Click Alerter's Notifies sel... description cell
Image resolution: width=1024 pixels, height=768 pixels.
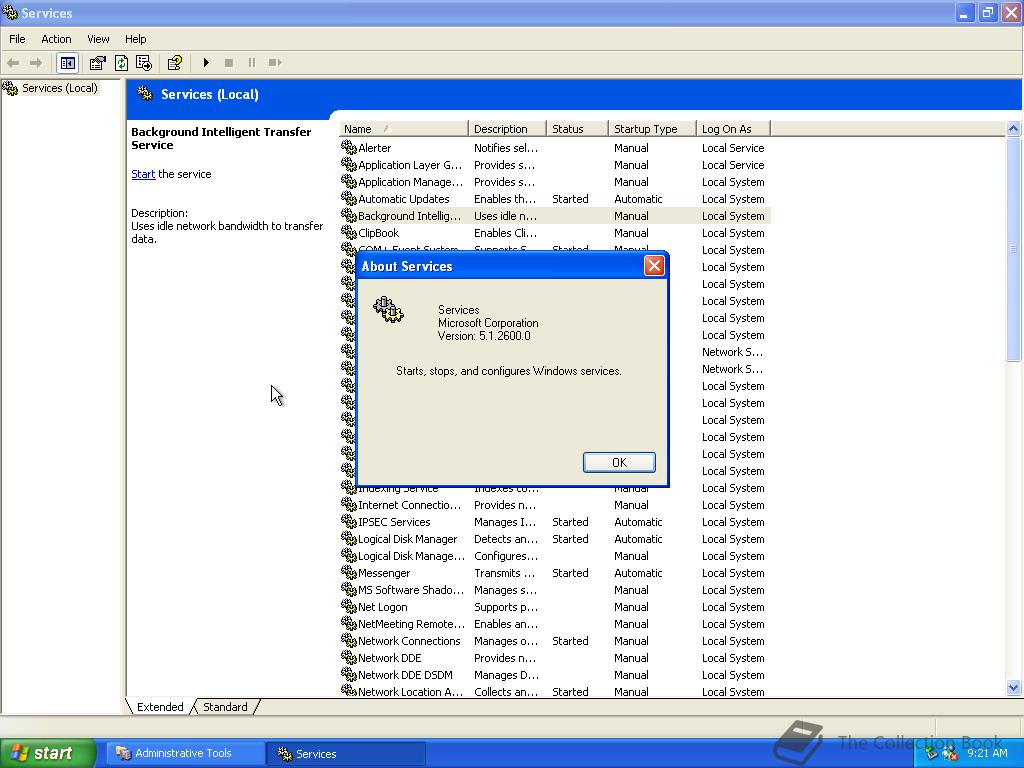506,148
